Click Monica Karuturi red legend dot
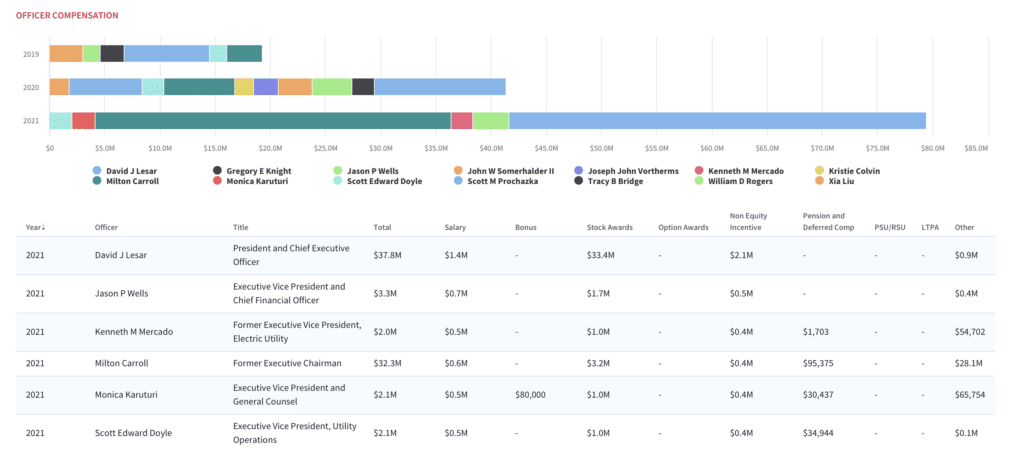Screen dimensions: 1024x449 click(217, 181)
